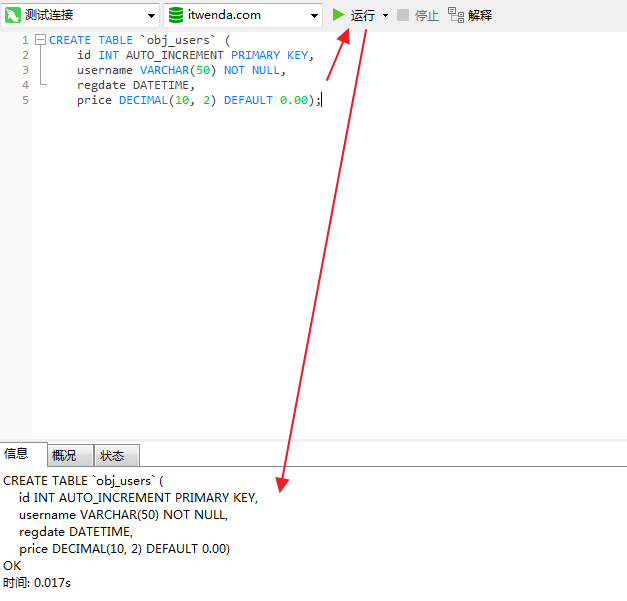Select the 状态 tab
Screen dimensions: 627x601
tap(112, 456)
